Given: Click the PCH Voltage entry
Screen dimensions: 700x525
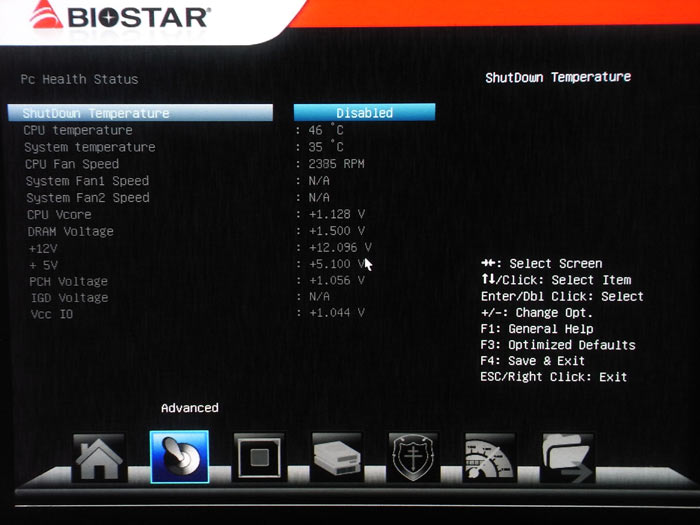Looking at the screenshot, I should [68, 281].
